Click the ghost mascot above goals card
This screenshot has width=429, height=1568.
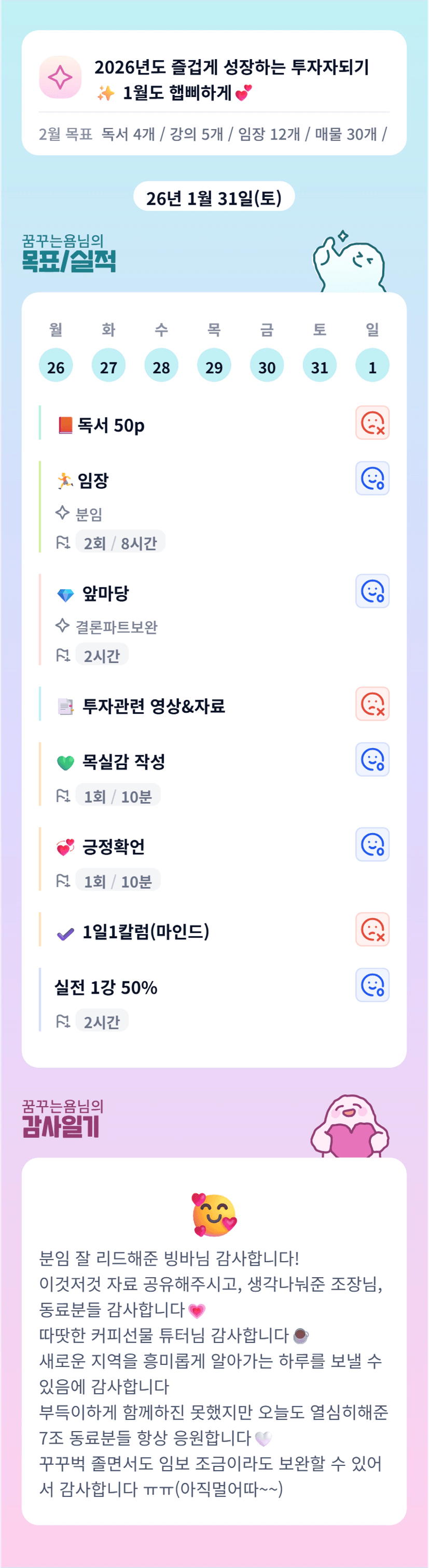349,263
